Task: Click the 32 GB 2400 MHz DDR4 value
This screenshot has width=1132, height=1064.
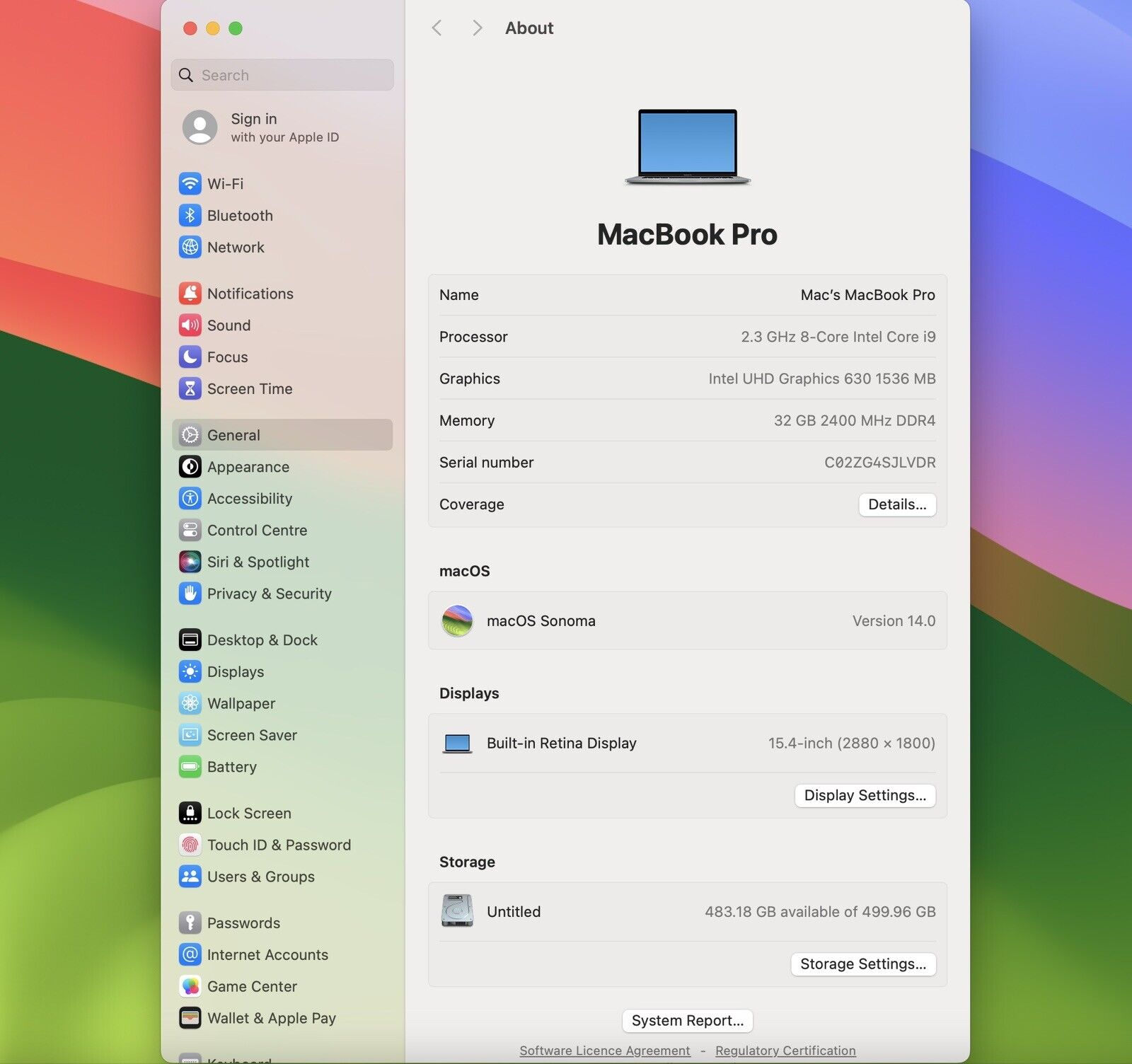Action: point(854,421)
